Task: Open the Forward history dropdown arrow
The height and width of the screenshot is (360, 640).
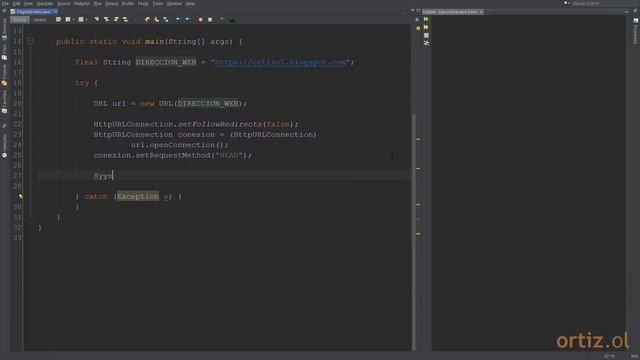Action: coord(87,20)
